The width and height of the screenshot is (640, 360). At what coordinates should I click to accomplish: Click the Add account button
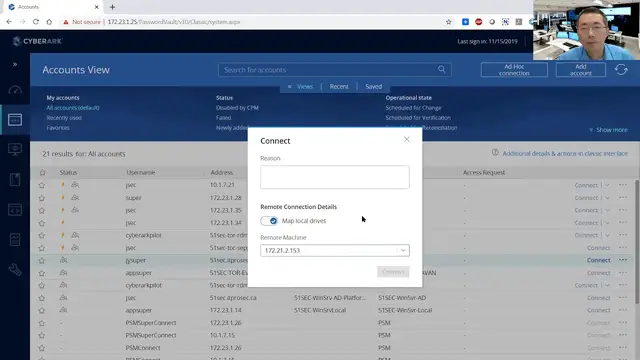580,70
